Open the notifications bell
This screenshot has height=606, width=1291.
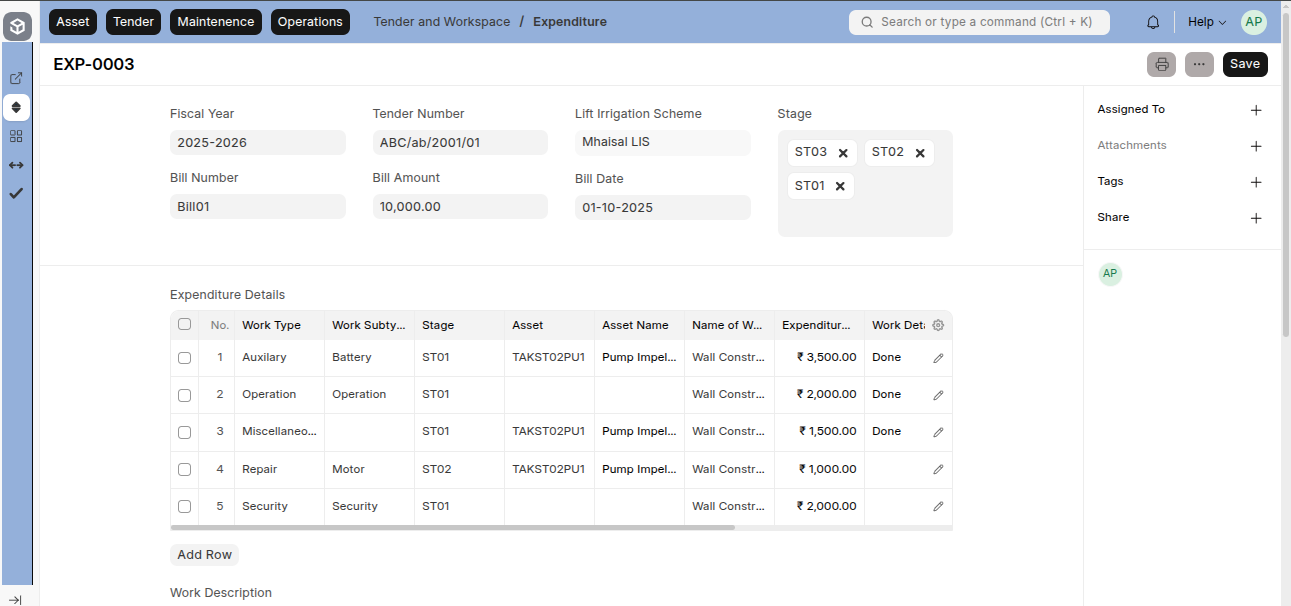pyautogui.click(x=1153, y=22)
